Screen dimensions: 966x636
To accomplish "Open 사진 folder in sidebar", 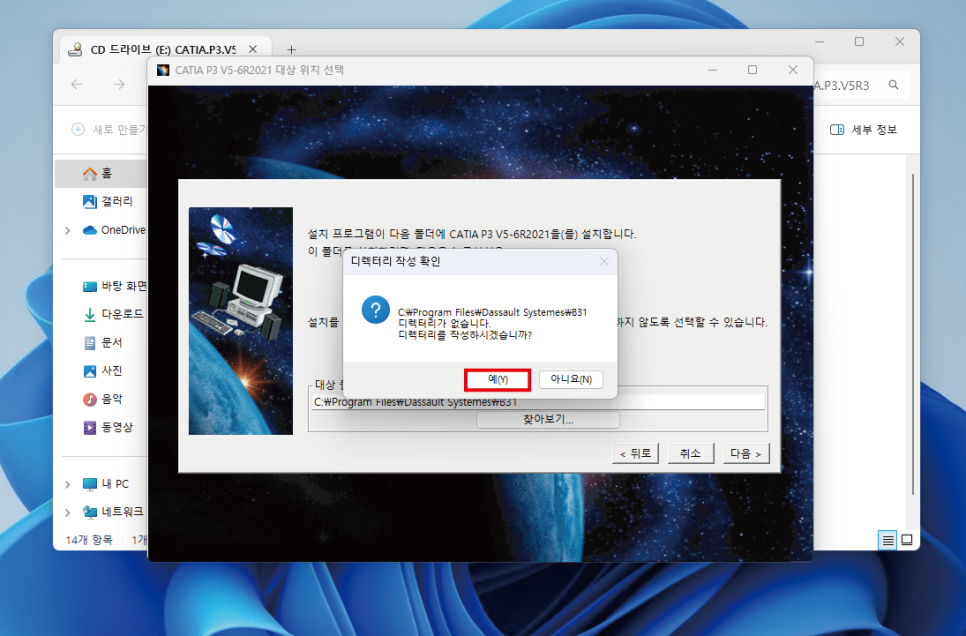I will pyautogui.click(x=103, y=371).
